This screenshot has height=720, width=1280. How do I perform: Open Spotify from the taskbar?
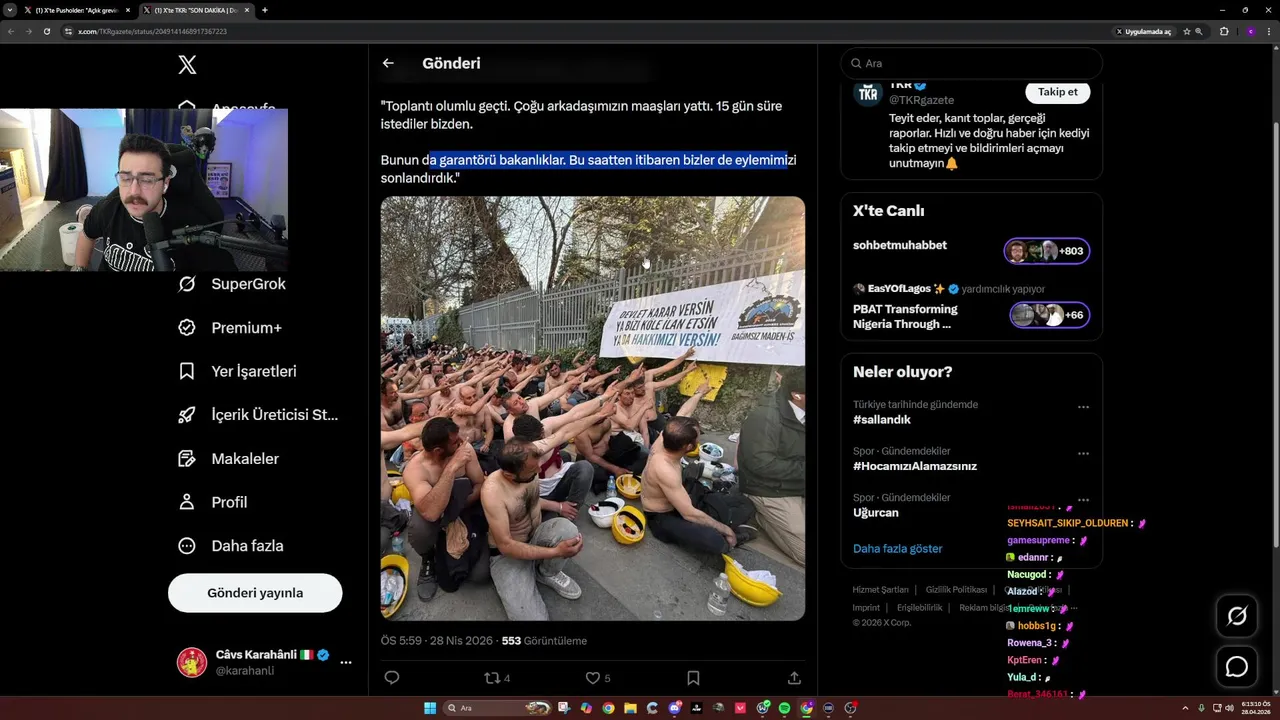coord(784,708)
